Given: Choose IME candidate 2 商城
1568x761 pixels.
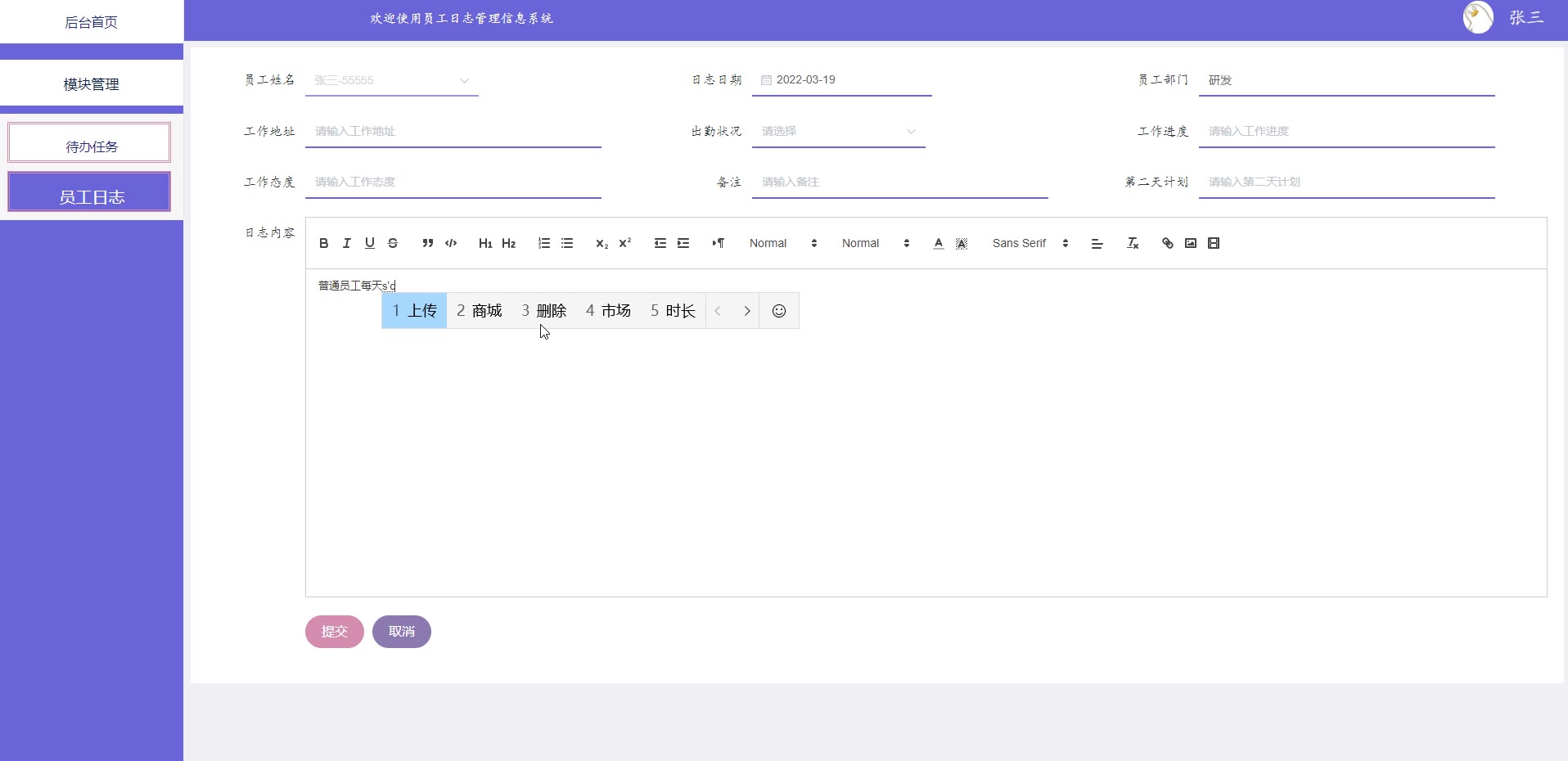Looking at the screenshot, I should 479,311.
